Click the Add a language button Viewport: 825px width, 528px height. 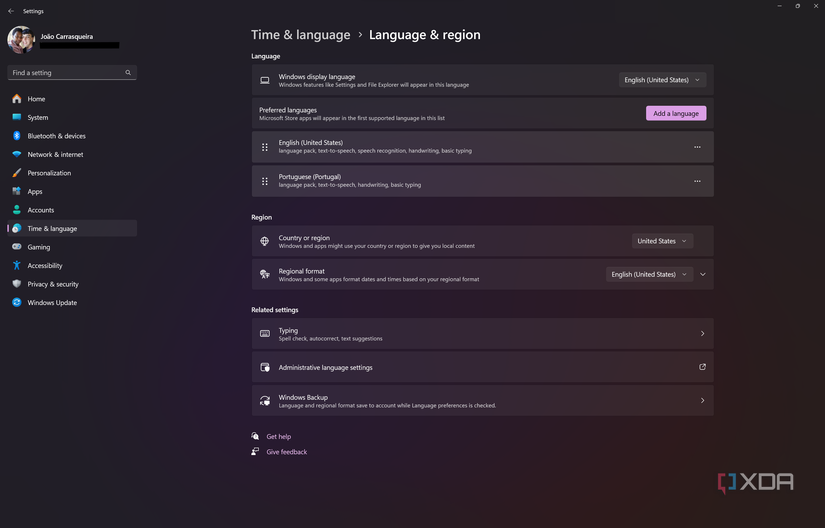click(x=676, y=113)
